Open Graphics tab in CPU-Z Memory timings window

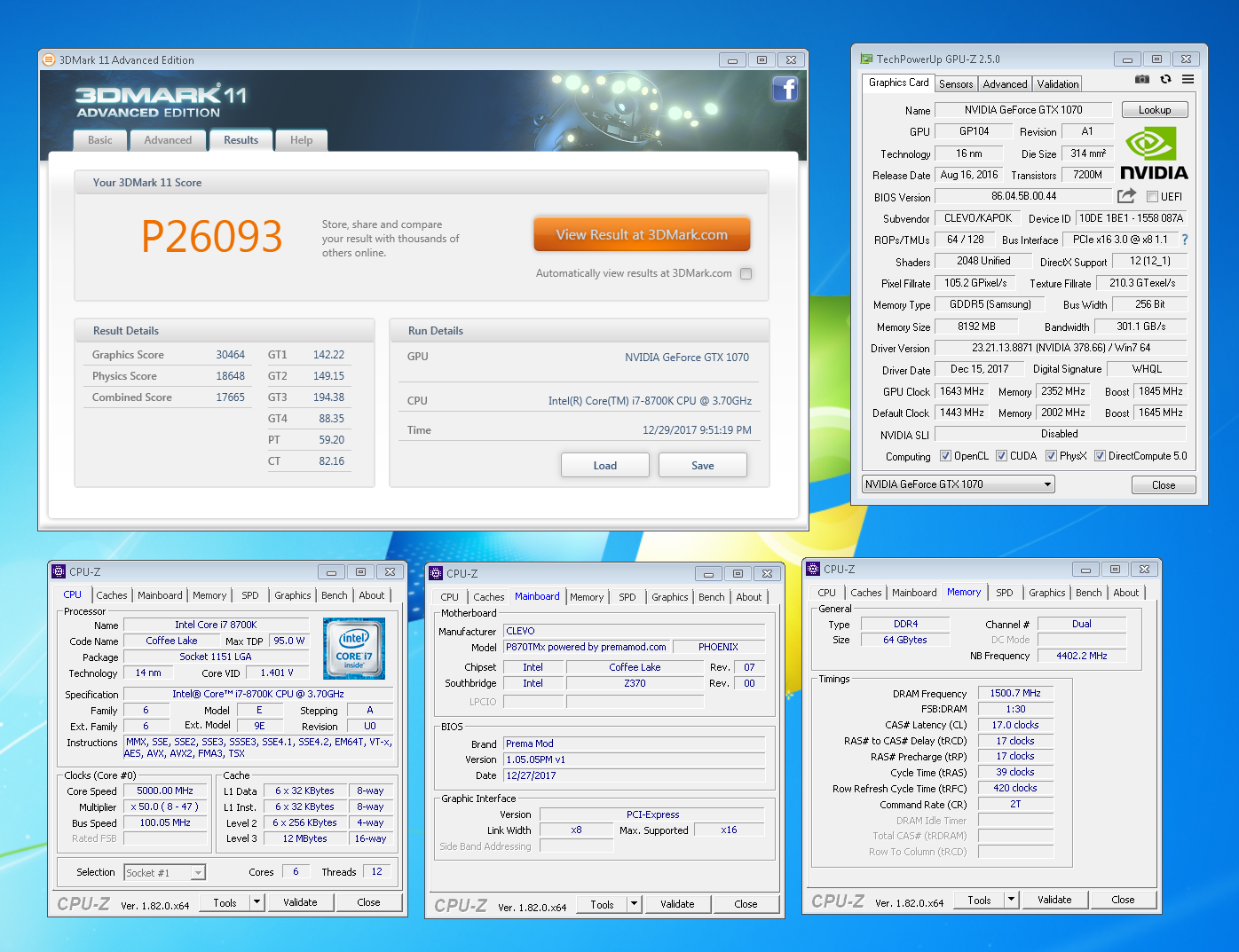pos(1047,593)
